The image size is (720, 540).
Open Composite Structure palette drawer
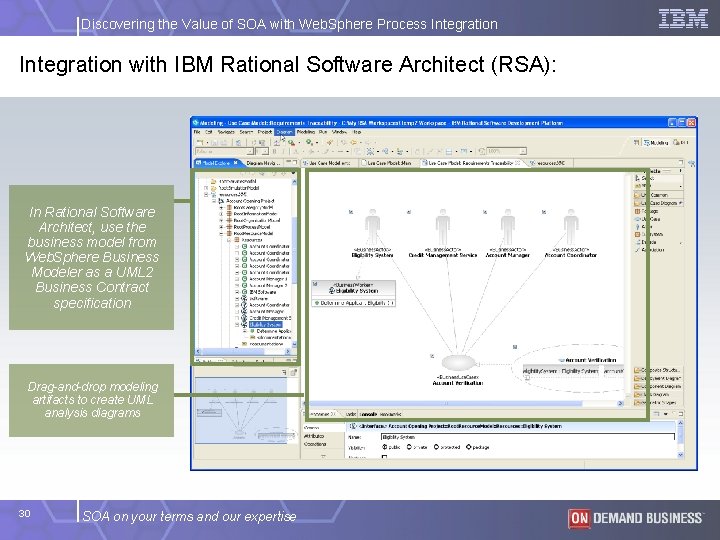[x=657, y=370]
